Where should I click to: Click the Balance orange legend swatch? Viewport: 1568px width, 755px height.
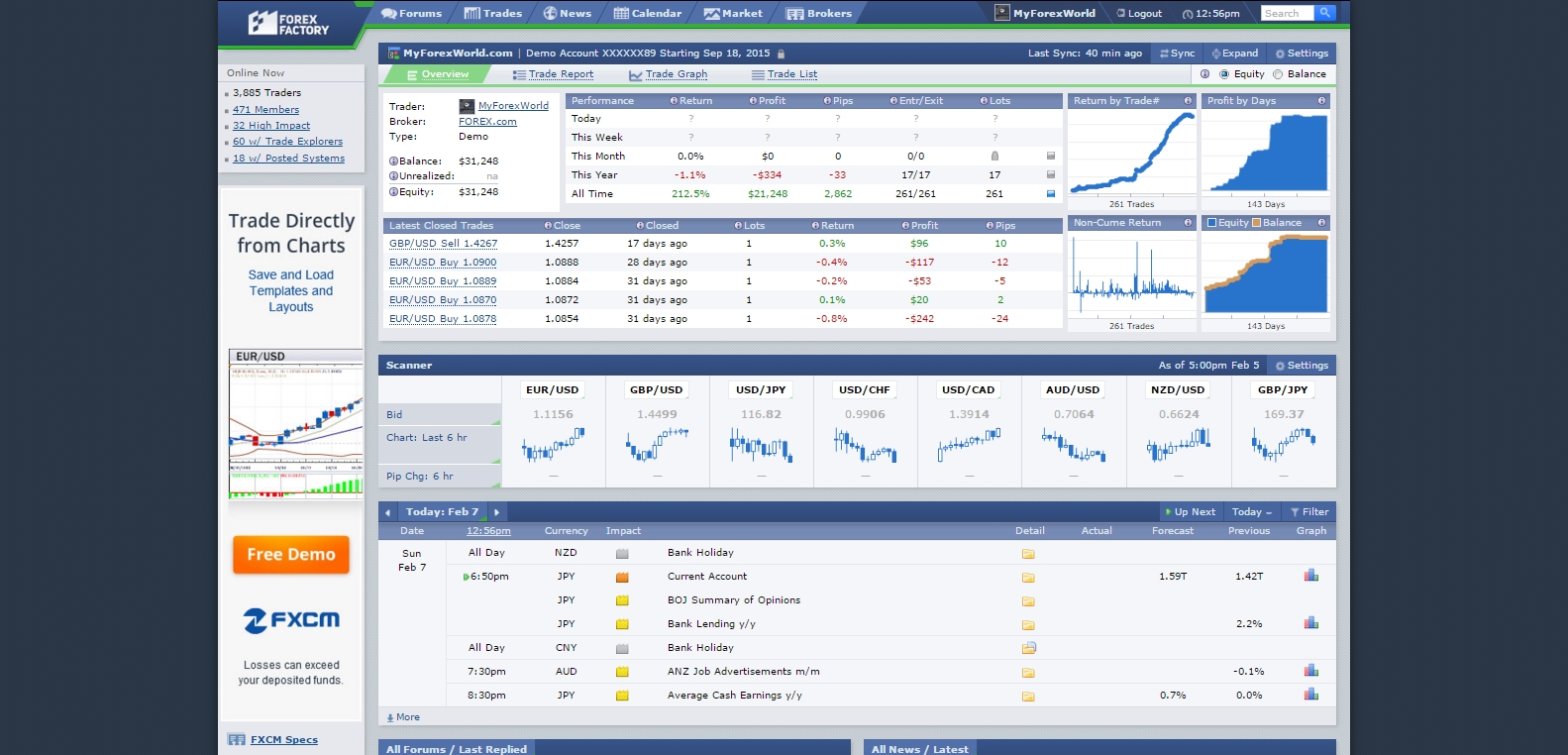coord(1256,223)
